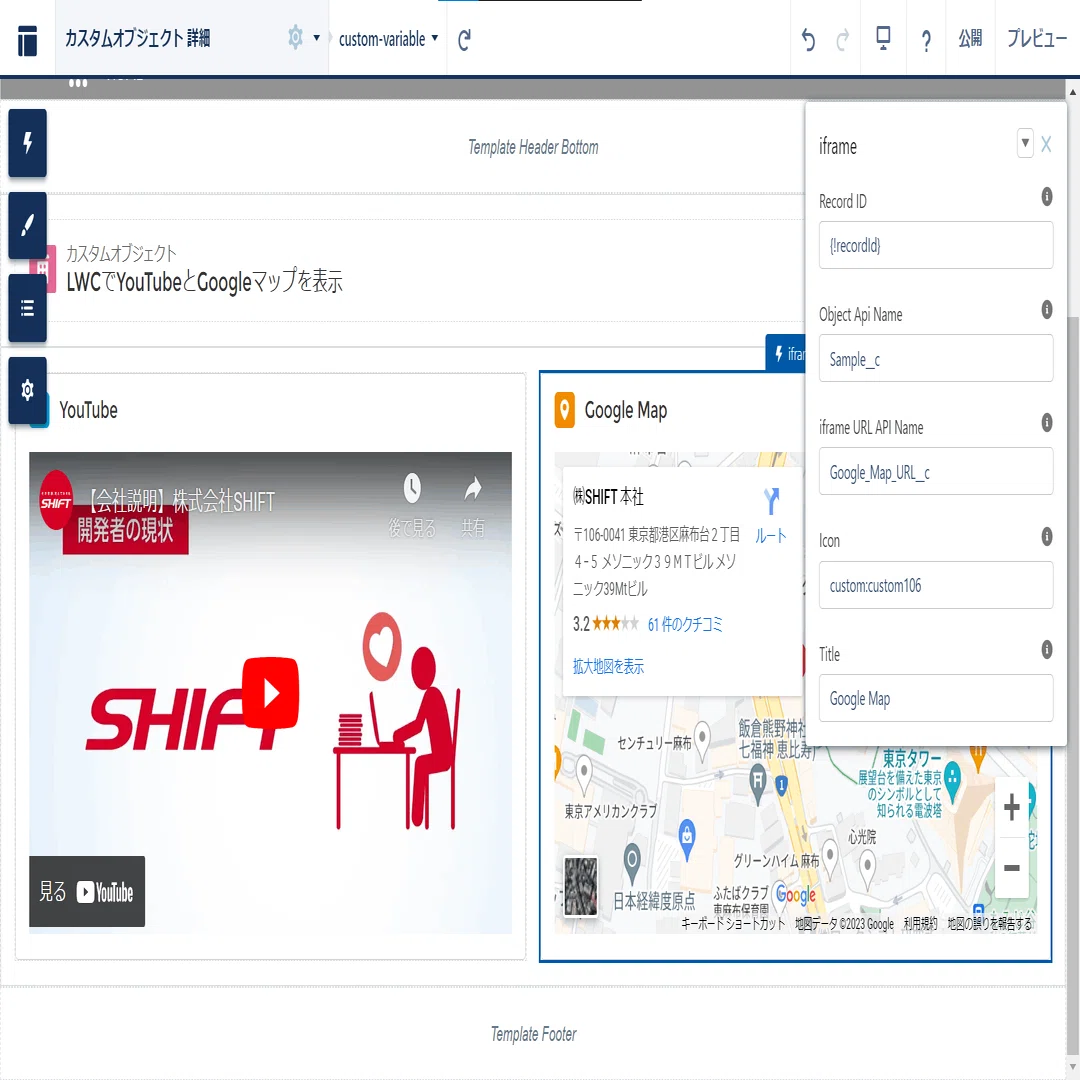This screenshot has width=1080, height=1080.
Task: Open the 拡大地図を表示 link
Action: [x=608, y=666]
